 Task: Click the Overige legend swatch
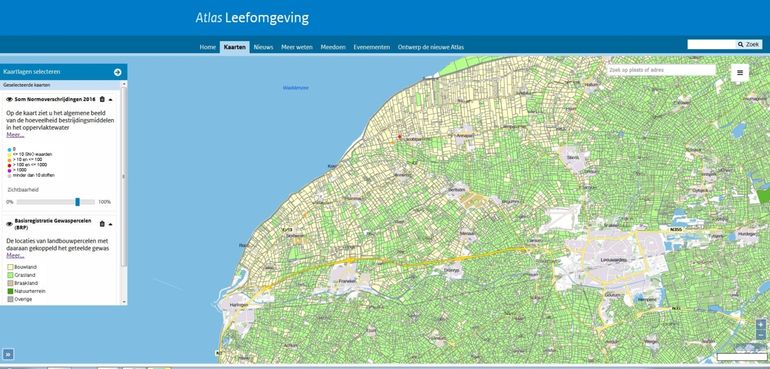coord(9,299)
